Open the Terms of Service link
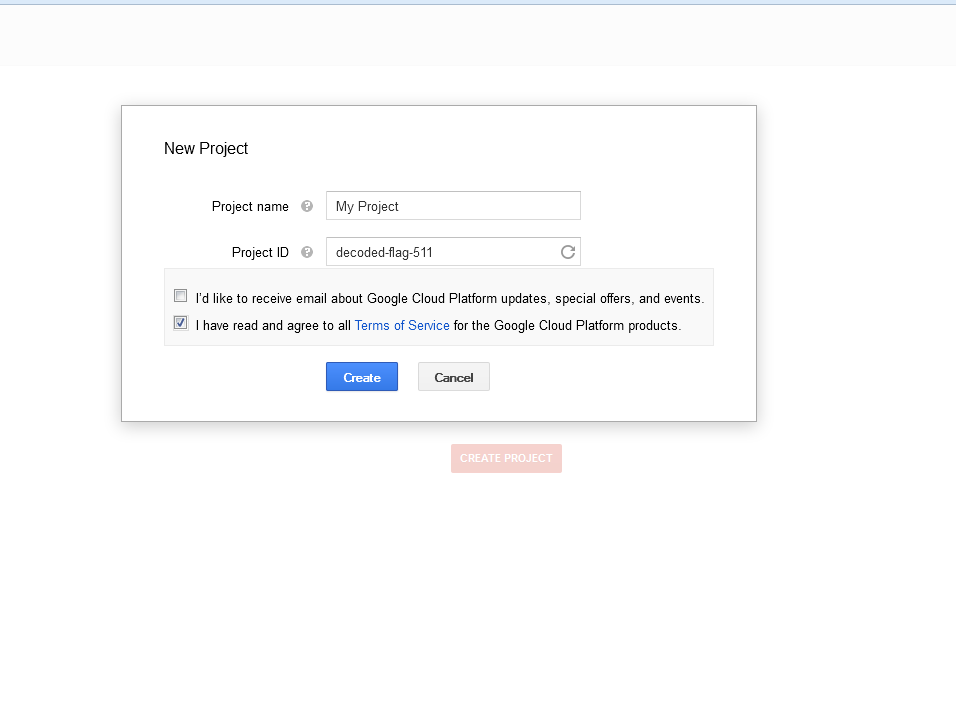The width and height of the screenshot is (956, 720). [x=402, y=326]
